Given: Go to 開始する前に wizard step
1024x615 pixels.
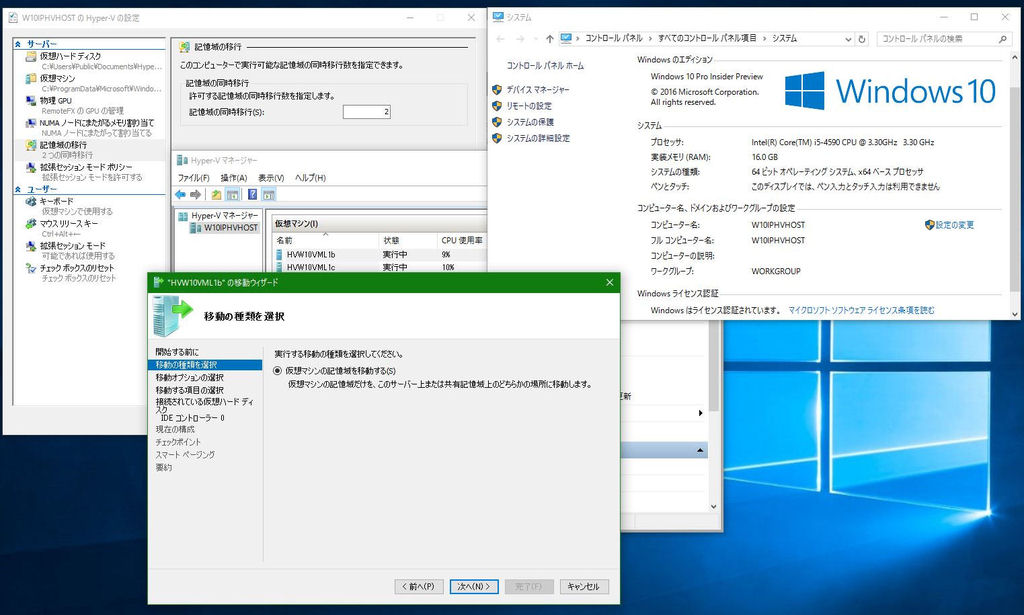Looking at the screenshot, I should pyautogui.click(x=177, y=353).
